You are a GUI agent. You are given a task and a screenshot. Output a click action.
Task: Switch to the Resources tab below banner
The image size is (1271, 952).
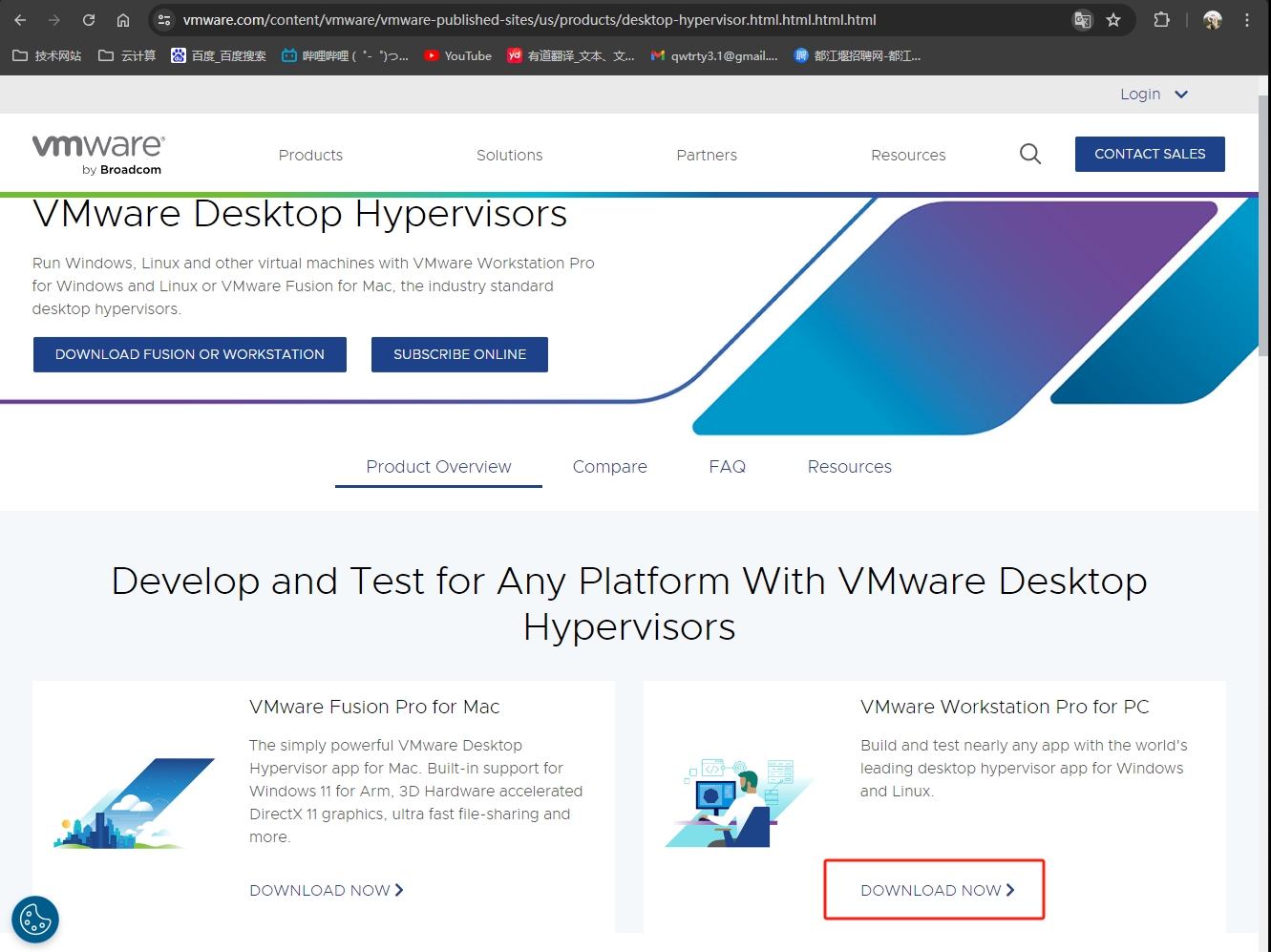(850, 467)
